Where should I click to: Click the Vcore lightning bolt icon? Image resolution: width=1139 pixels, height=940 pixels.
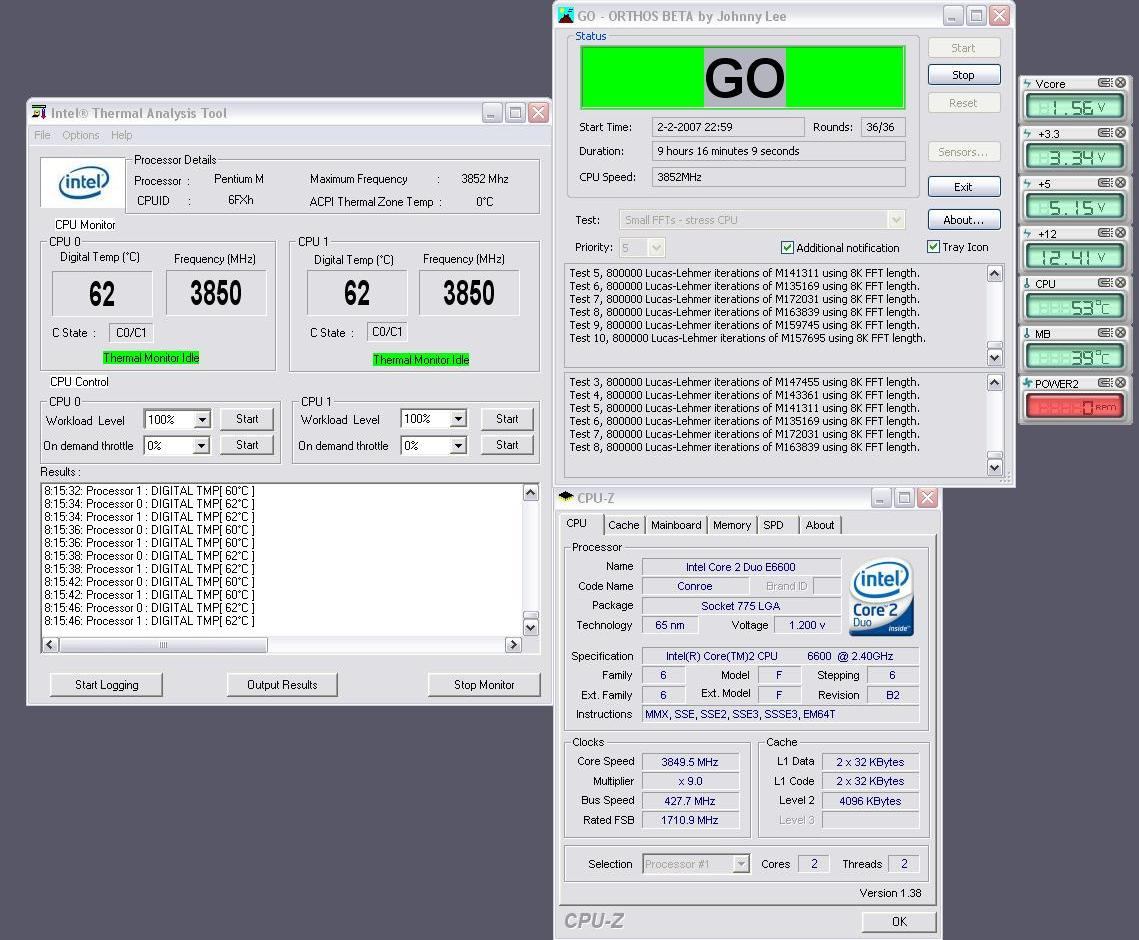(1027, 84)
